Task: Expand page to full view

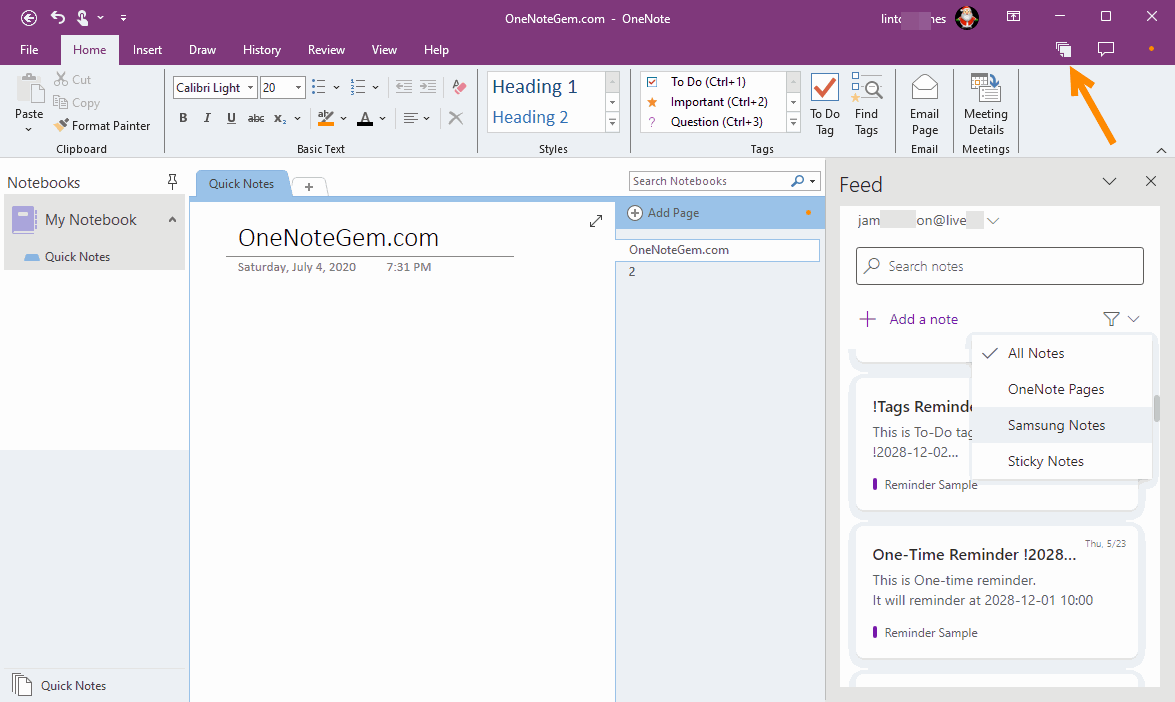Action: tap(596, 221)
